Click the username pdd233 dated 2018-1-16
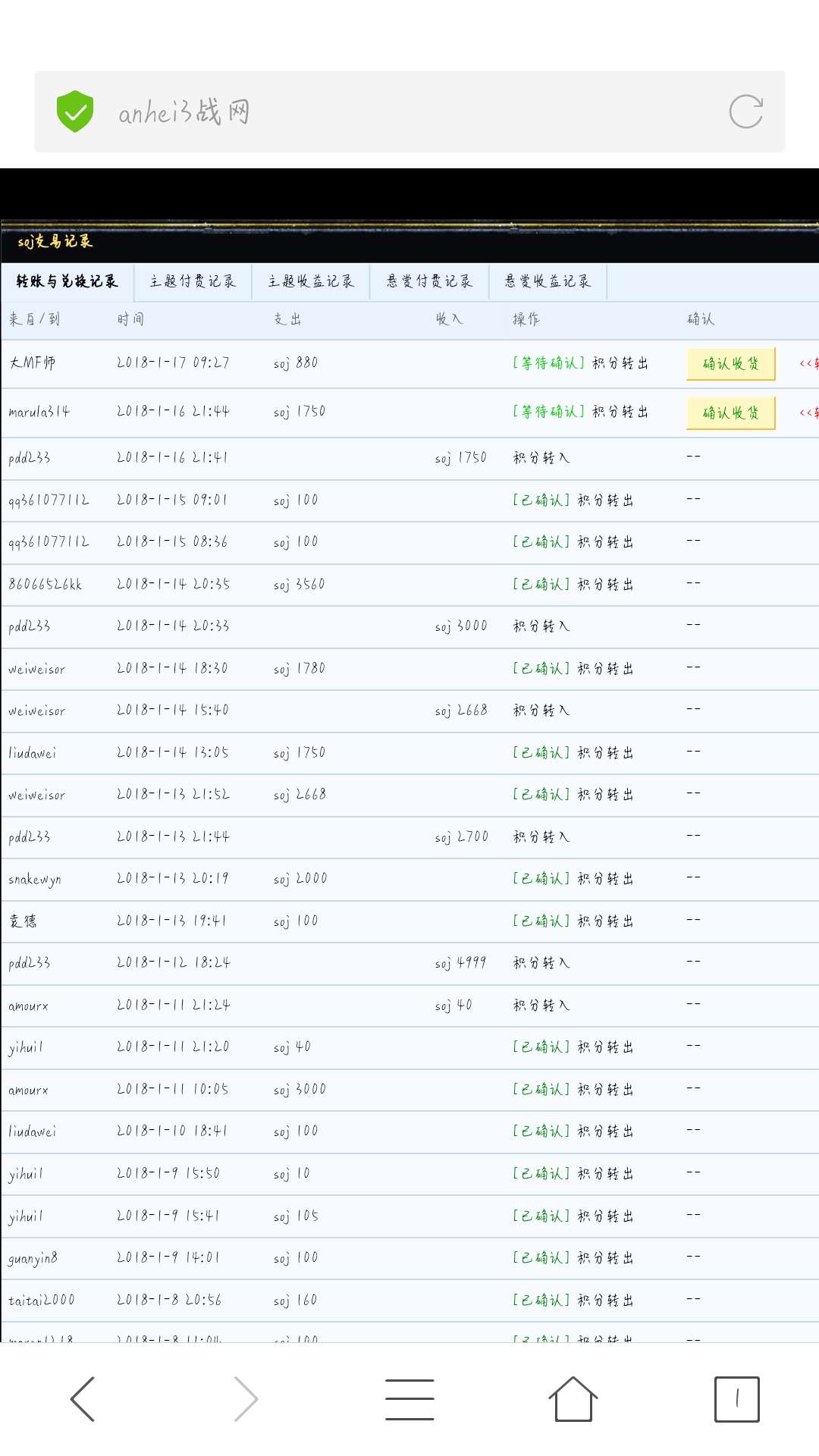The image size is (819, 1456). tap(30, 458)
